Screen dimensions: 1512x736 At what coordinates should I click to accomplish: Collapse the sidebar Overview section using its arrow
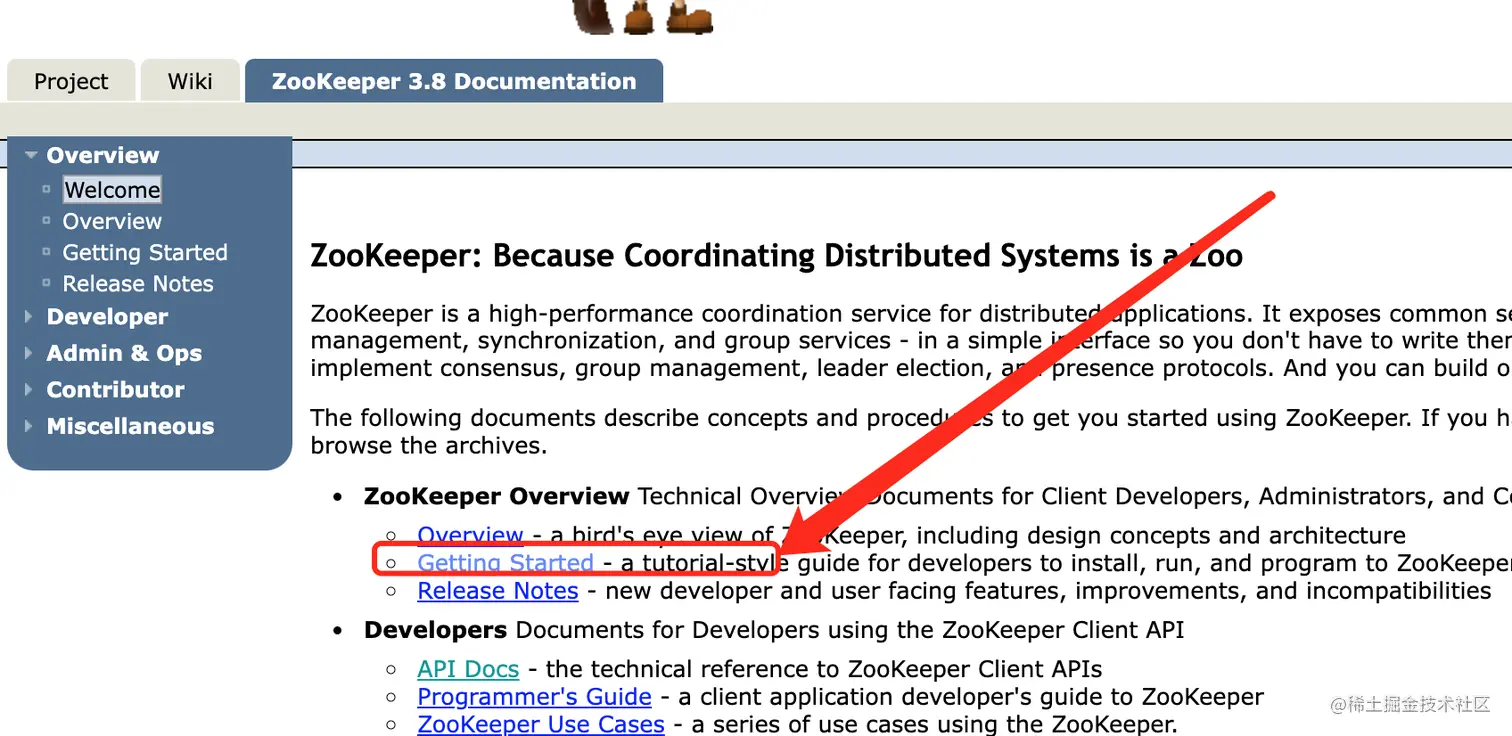pyautogui.click(x=31, y=155)
